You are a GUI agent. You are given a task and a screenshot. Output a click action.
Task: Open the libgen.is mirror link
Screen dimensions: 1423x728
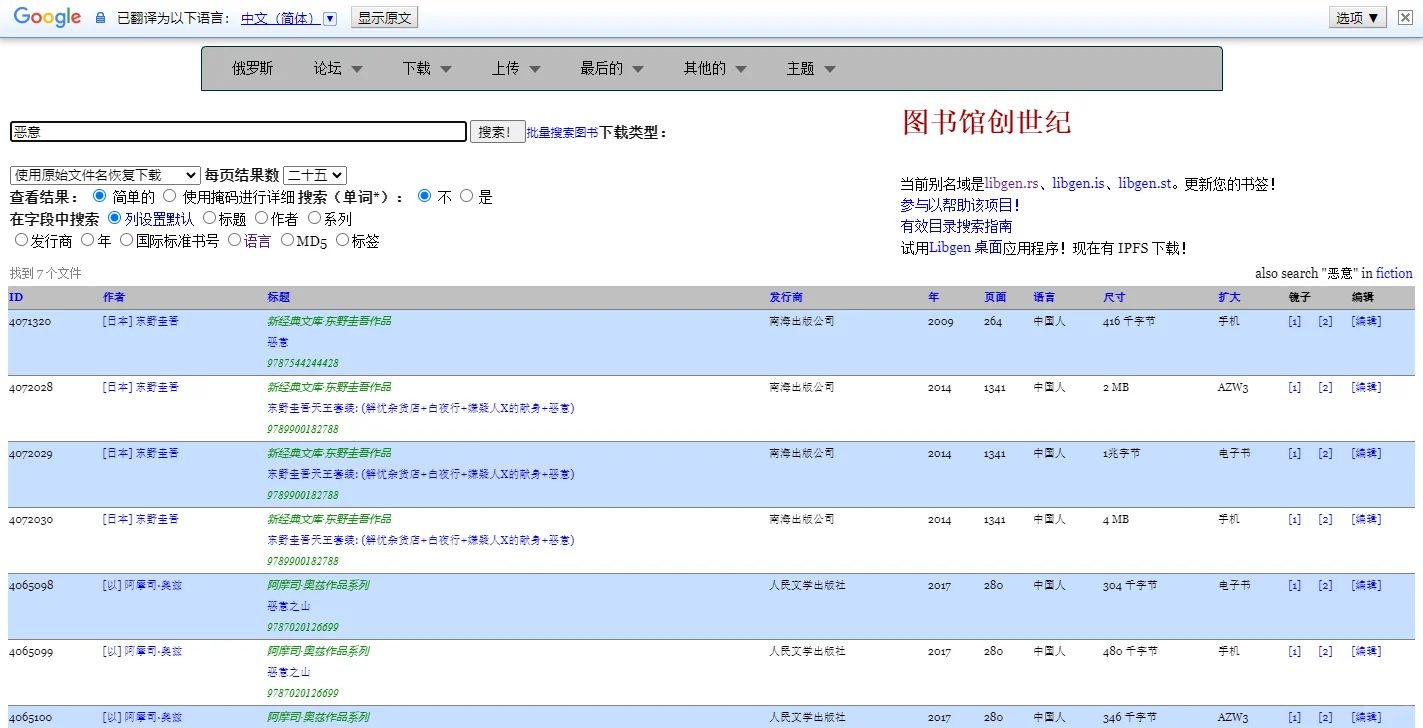(x=1078, y=184)
